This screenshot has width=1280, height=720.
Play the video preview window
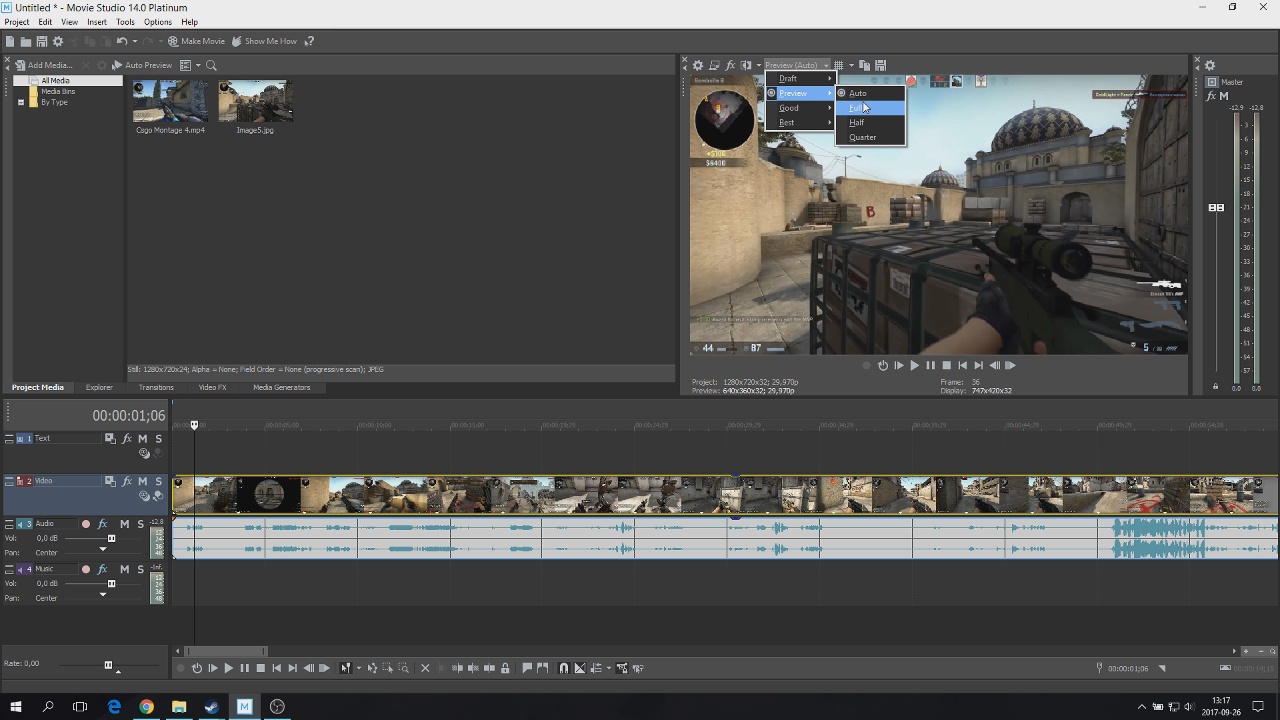coord(914,366)
